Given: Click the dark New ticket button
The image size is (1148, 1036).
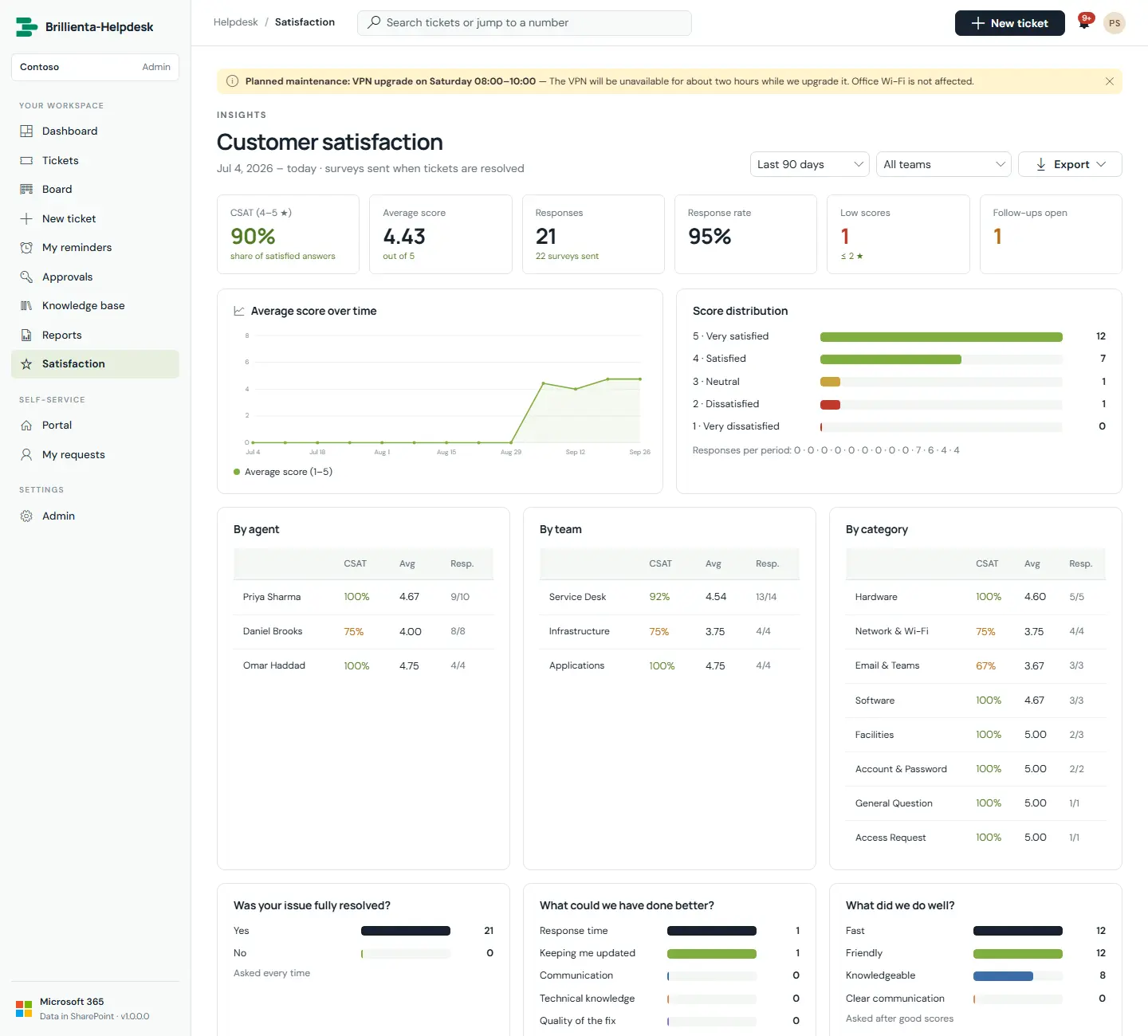Looking at the screenshot, I should (1009, 23).
